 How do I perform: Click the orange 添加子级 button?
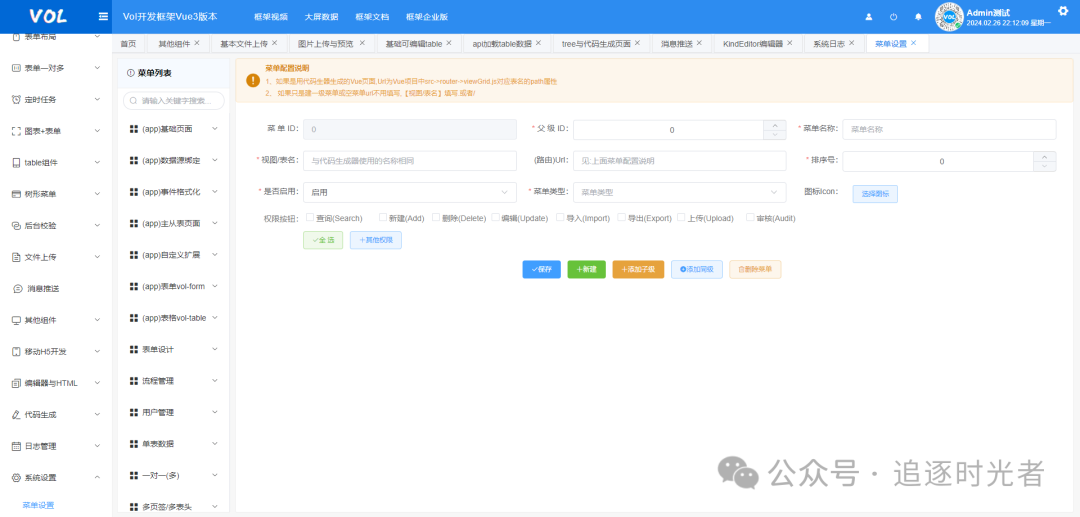[638, 269]
